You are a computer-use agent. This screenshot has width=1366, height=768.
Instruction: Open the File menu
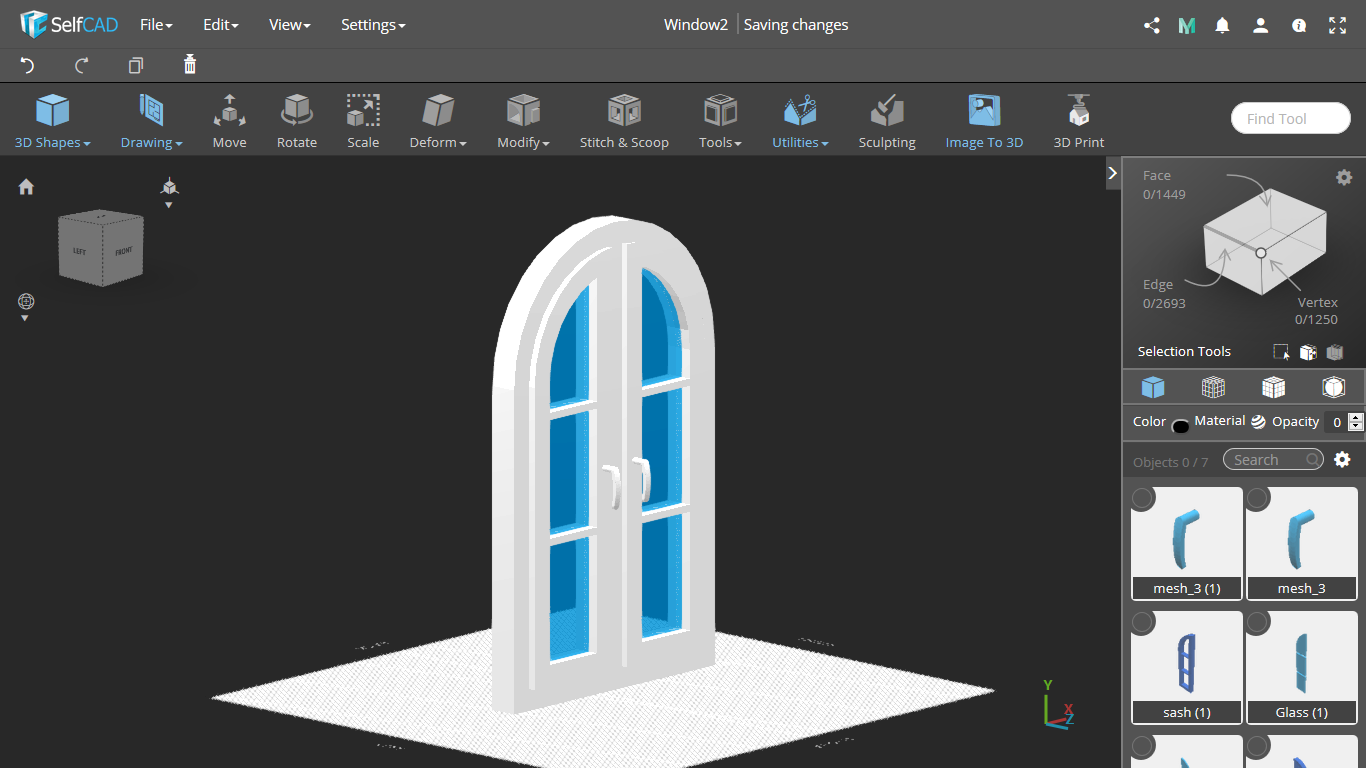[156, 25]
